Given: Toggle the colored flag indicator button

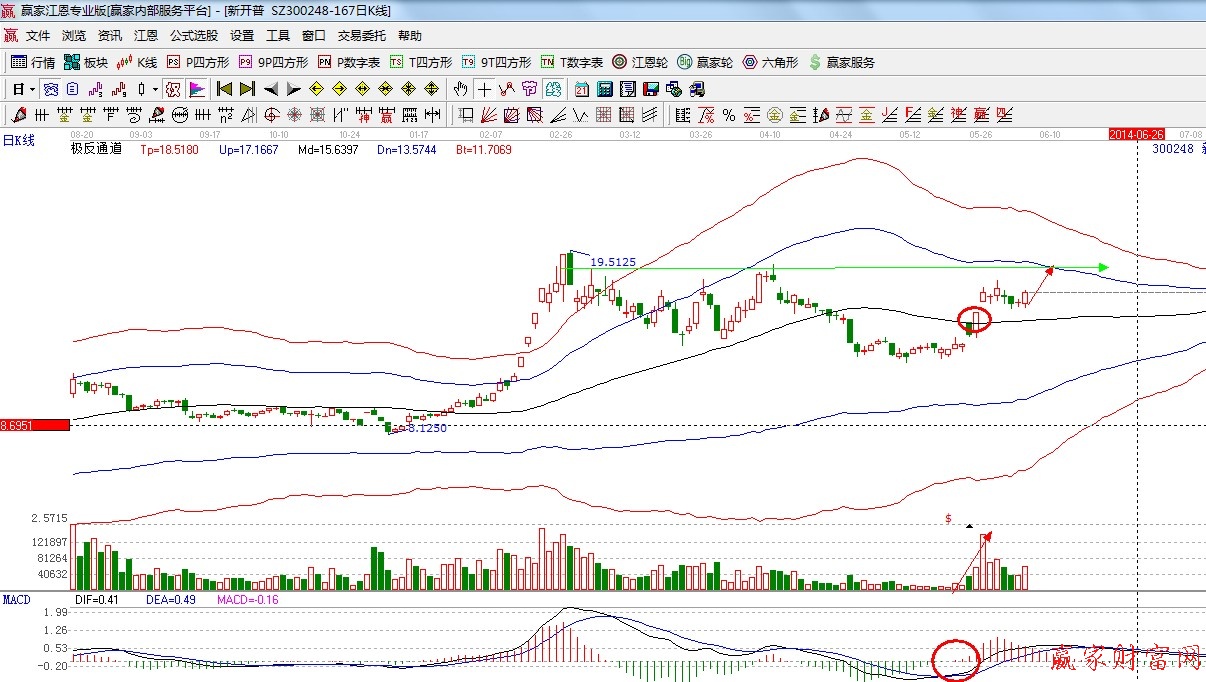Looking at the screenshot, I should click(x=196, y=89).
